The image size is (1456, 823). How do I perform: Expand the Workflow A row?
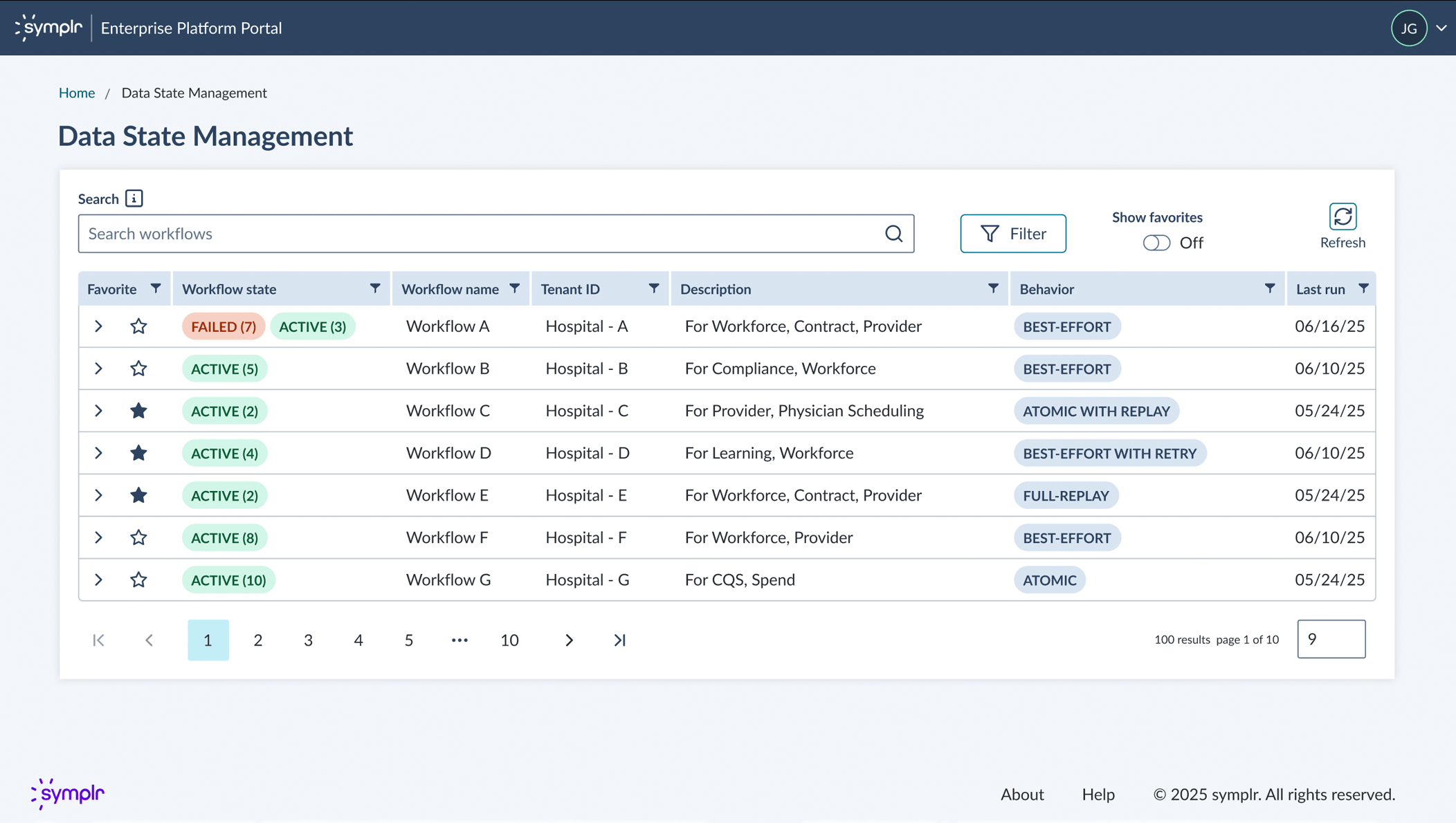coord(98,326)
